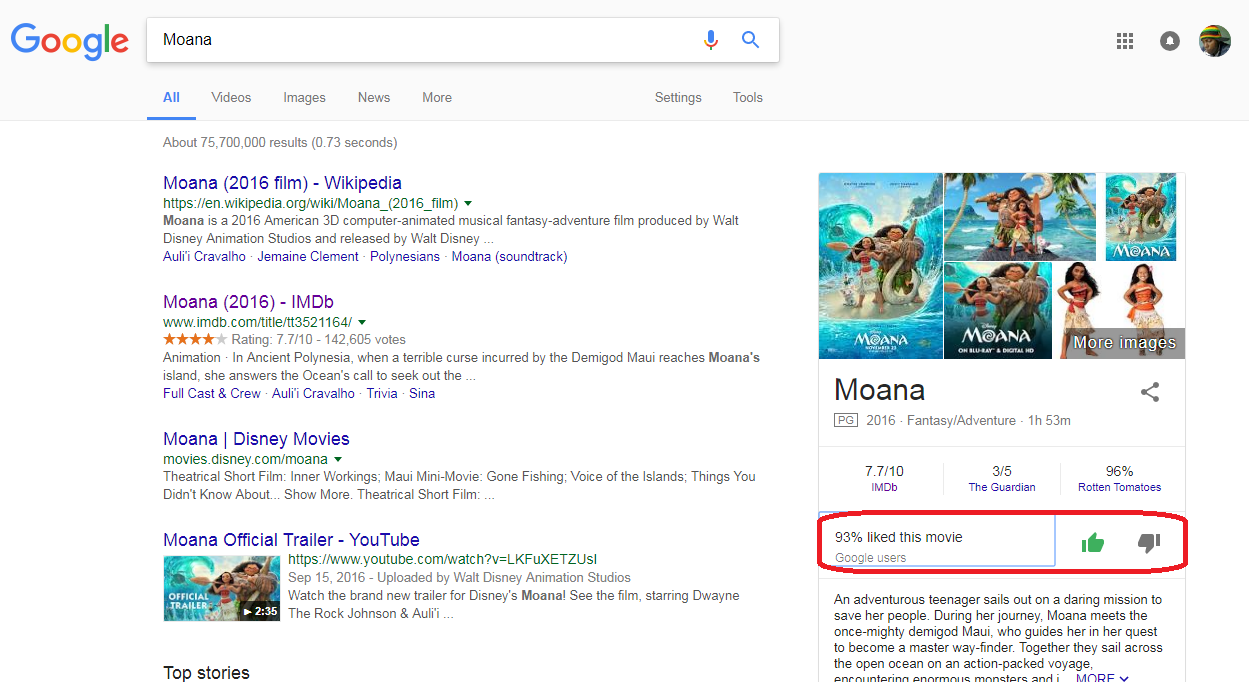The height and width of the screenshot is (682, 1249).
Task: Open the Full Cast & Crew link
Action: [x=212, y=393]
